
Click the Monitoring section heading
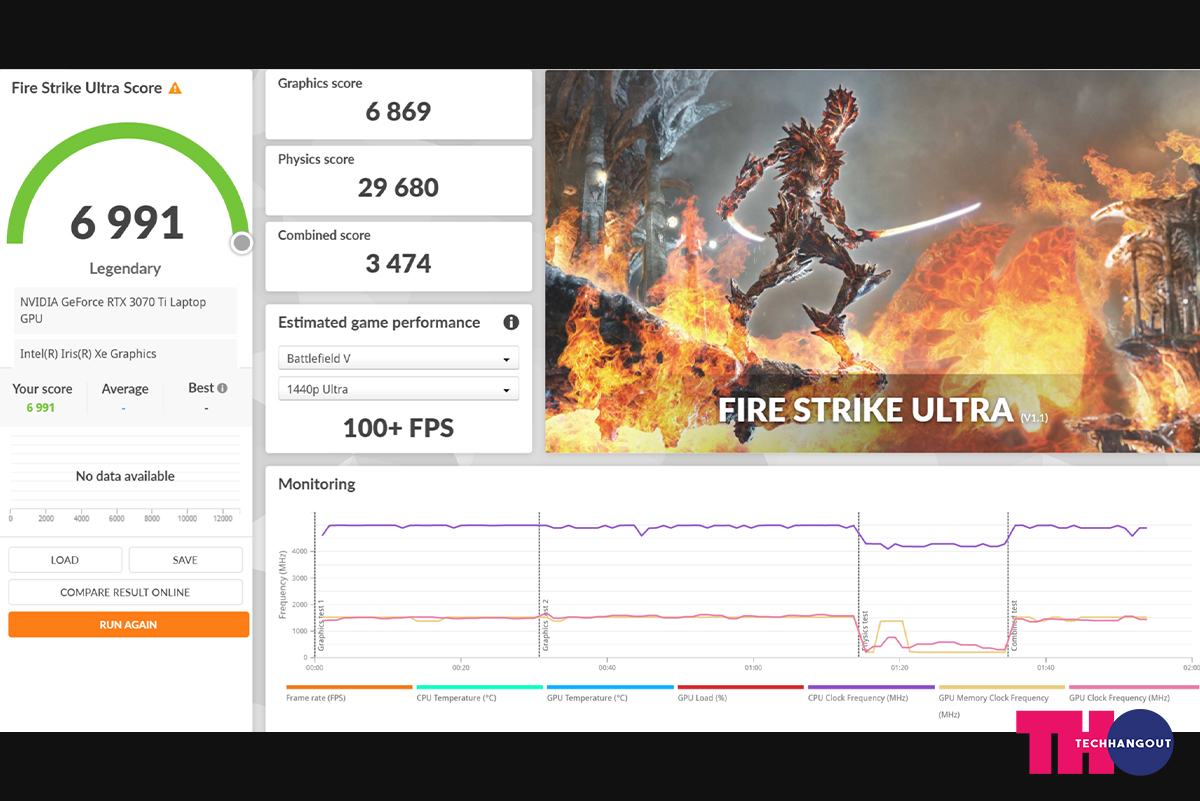pyautogui.click(x=317, y=484)
